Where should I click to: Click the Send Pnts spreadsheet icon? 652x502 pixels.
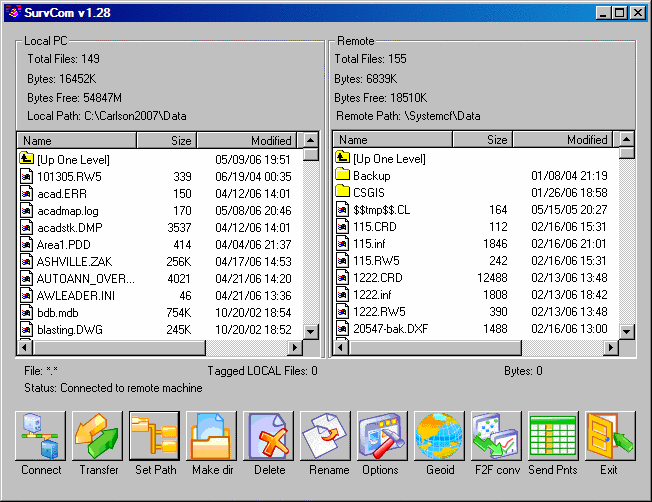tap(553, 435)
